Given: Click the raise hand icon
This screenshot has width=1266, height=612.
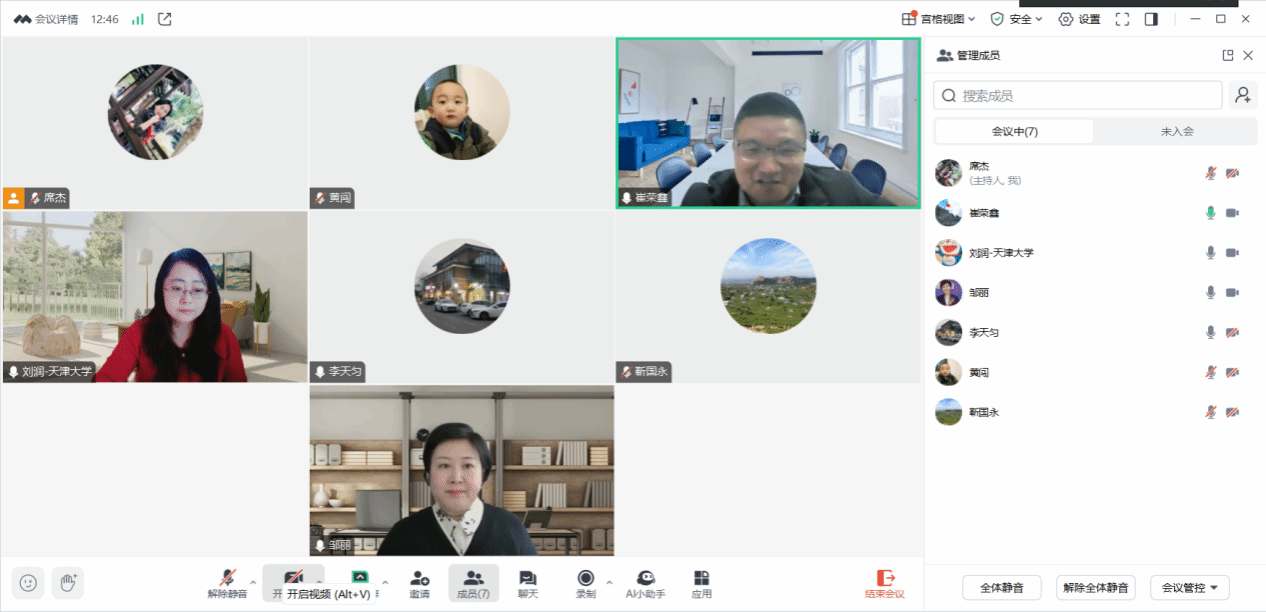Looking at the screenshot, I should point(68,582).
